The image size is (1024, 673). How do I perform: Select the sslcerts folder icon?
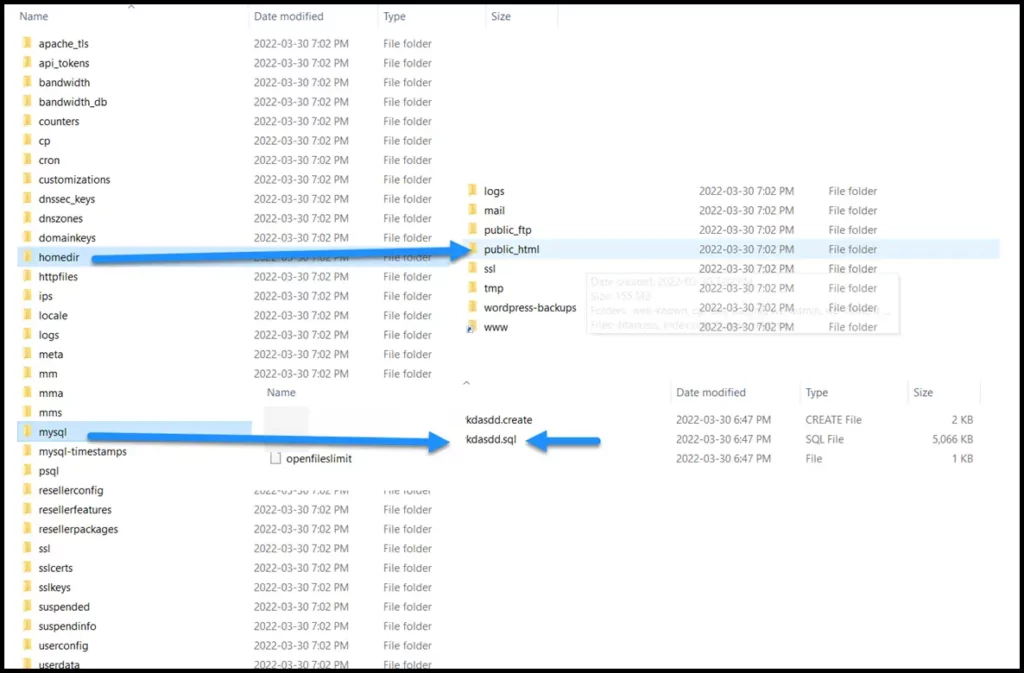pos(27,568)
